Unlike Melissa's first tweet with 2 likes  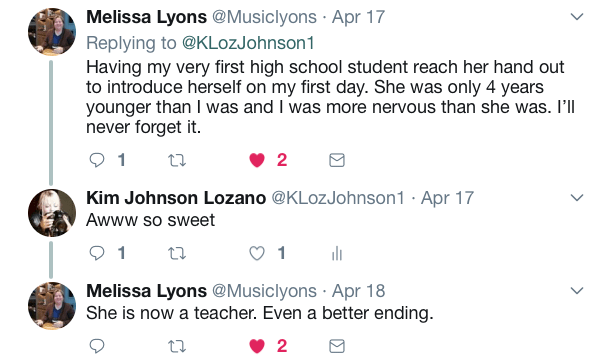(257, 160)
